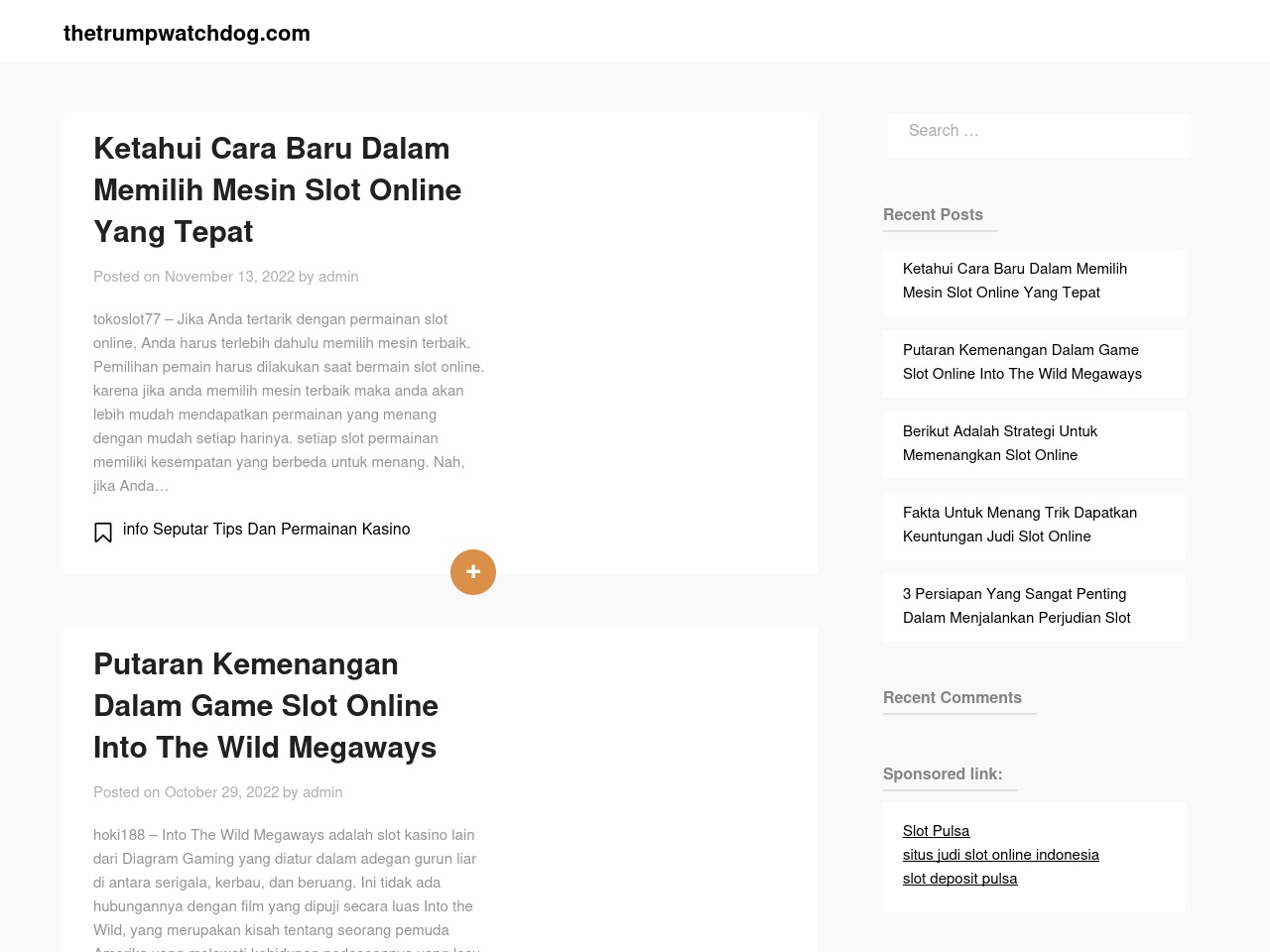The height and width of the screenshot is (952, 1270).
Task: Open situs judi slot online indonesia link
Action: click(x=1001, y=855)
